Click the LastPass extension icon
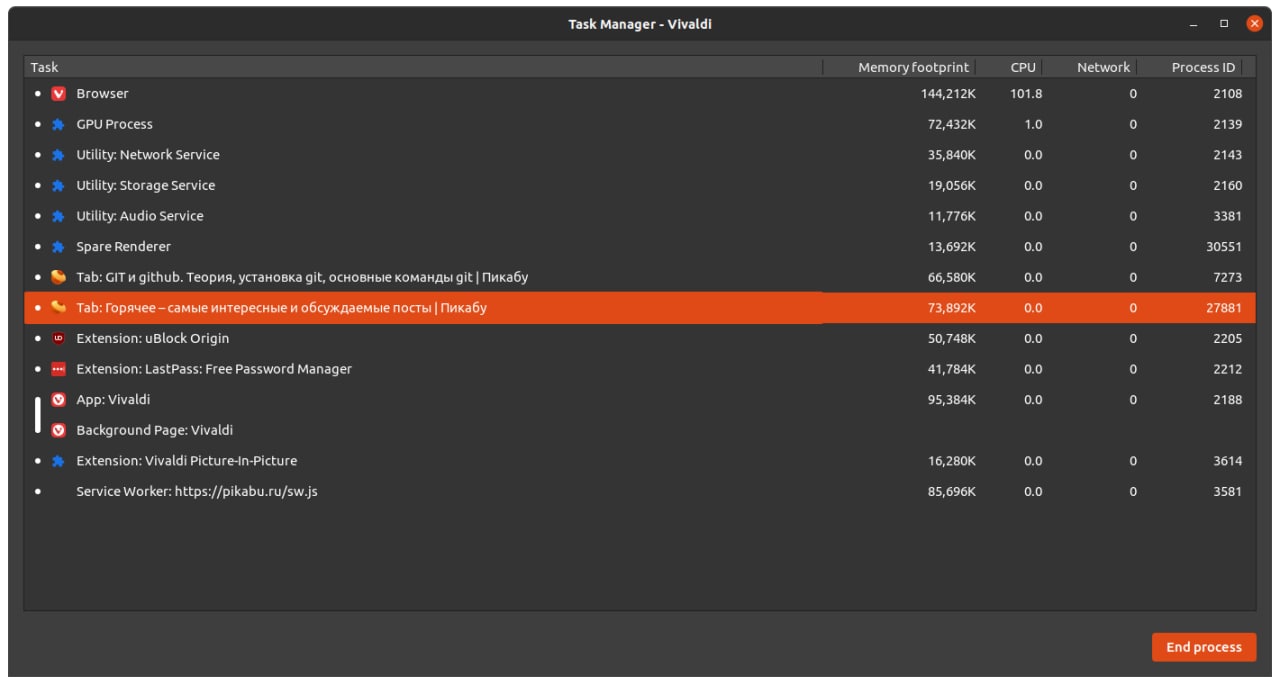This screenshot has height=685, width=1280. click(x=58, y=369)
